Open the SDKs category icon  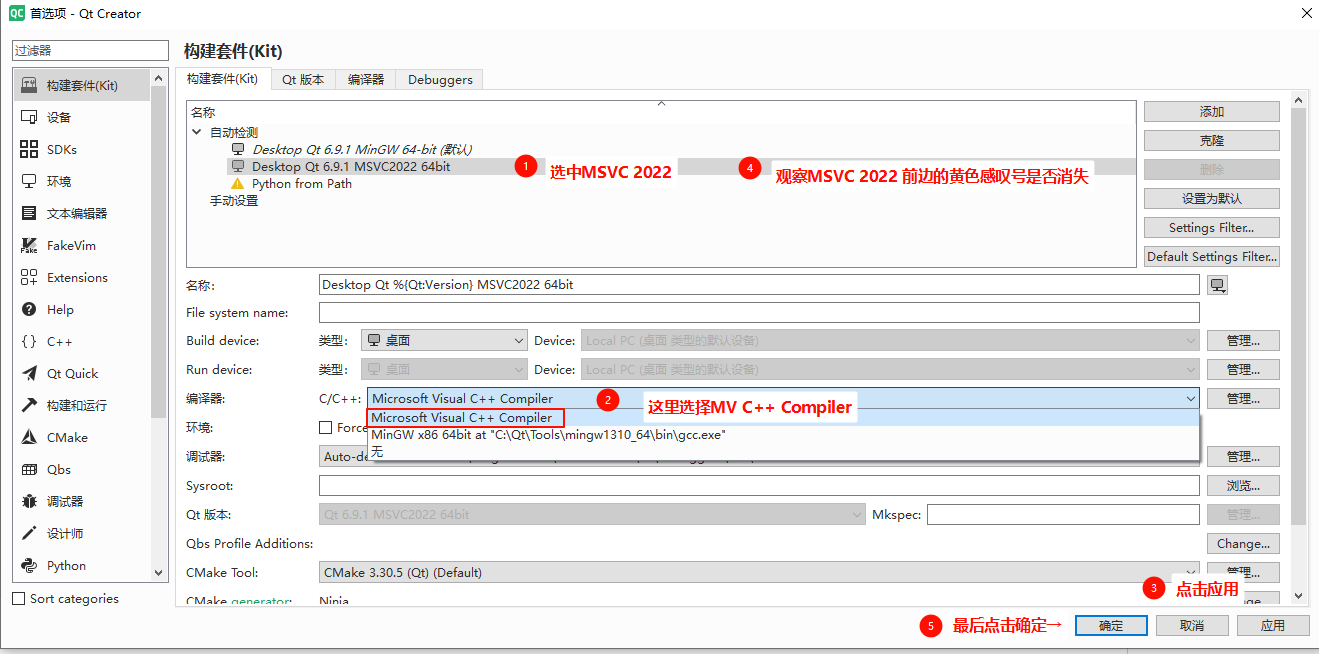[x=29, y=149]
